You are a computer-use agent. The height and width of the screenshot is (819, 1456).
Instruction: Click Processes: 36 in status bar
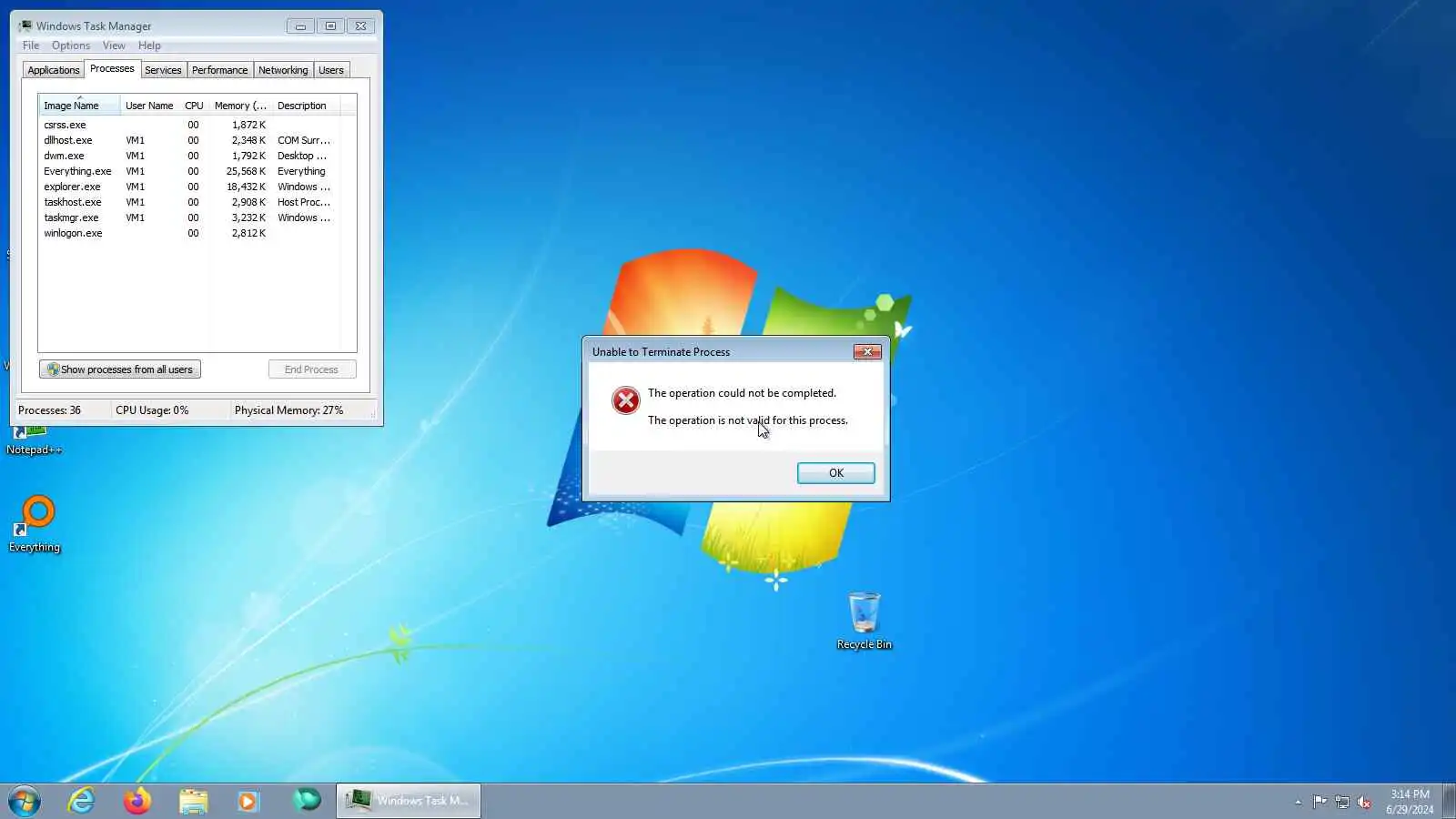pos(49,410)
